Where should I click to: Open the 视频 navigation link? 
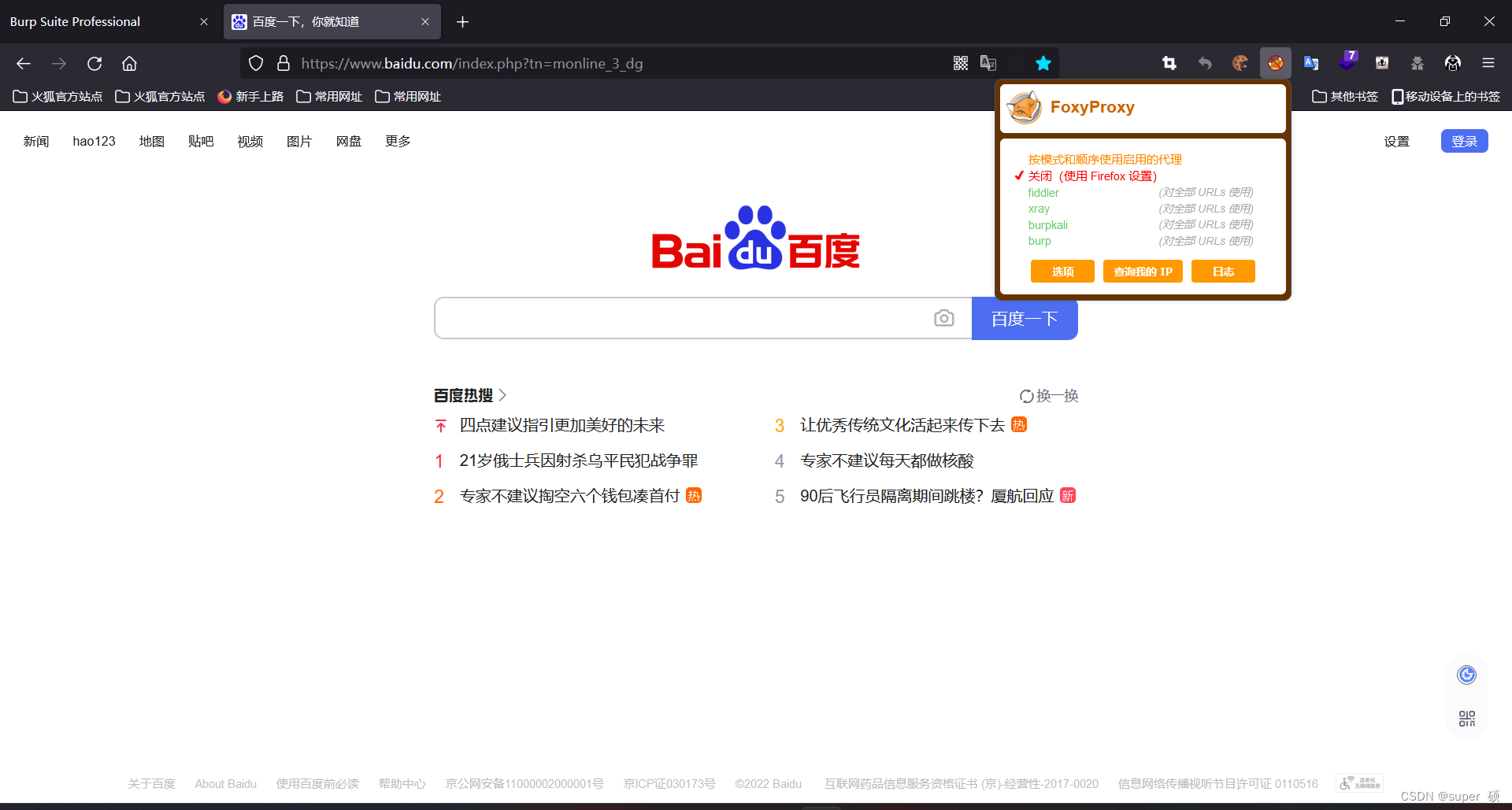coord(250,142)
